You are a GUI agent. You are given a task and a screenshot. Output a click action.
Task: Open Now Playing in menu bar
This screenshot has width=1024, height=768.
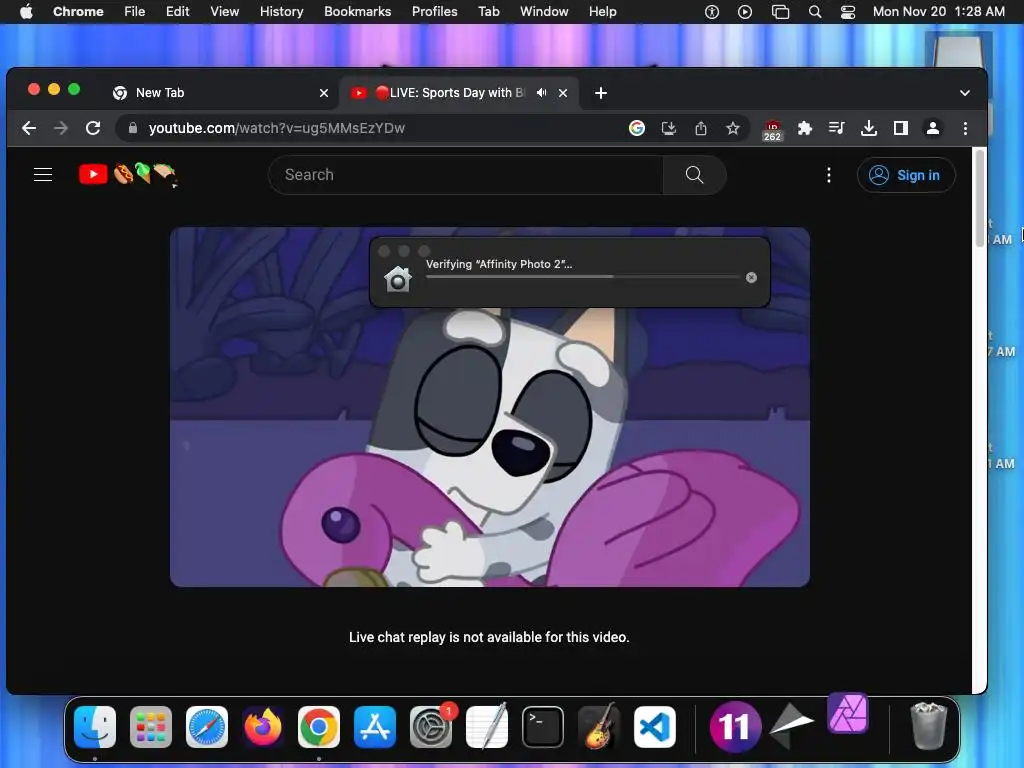(x=744, y=12)
